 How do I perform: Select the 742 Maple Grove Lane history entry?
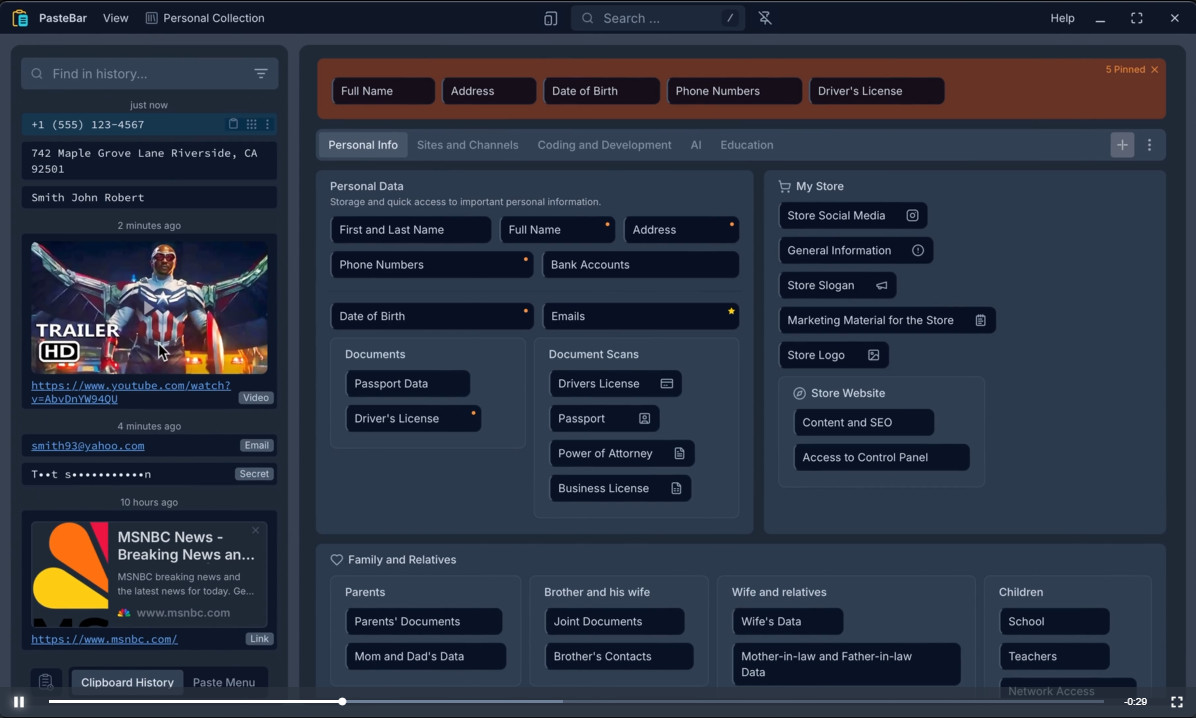click(x=150, y=161)
